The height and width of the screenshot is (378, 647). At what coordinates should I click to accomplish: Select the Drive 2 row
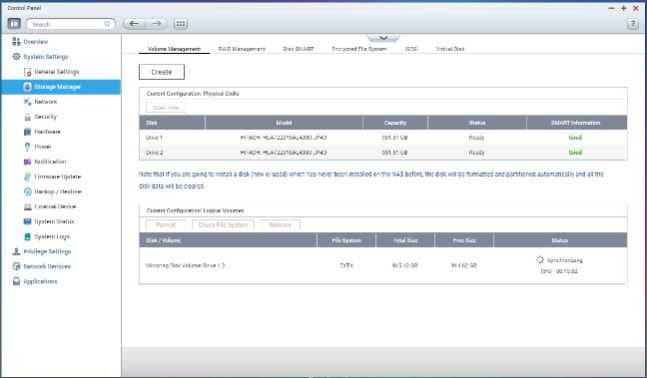[383, 152]
